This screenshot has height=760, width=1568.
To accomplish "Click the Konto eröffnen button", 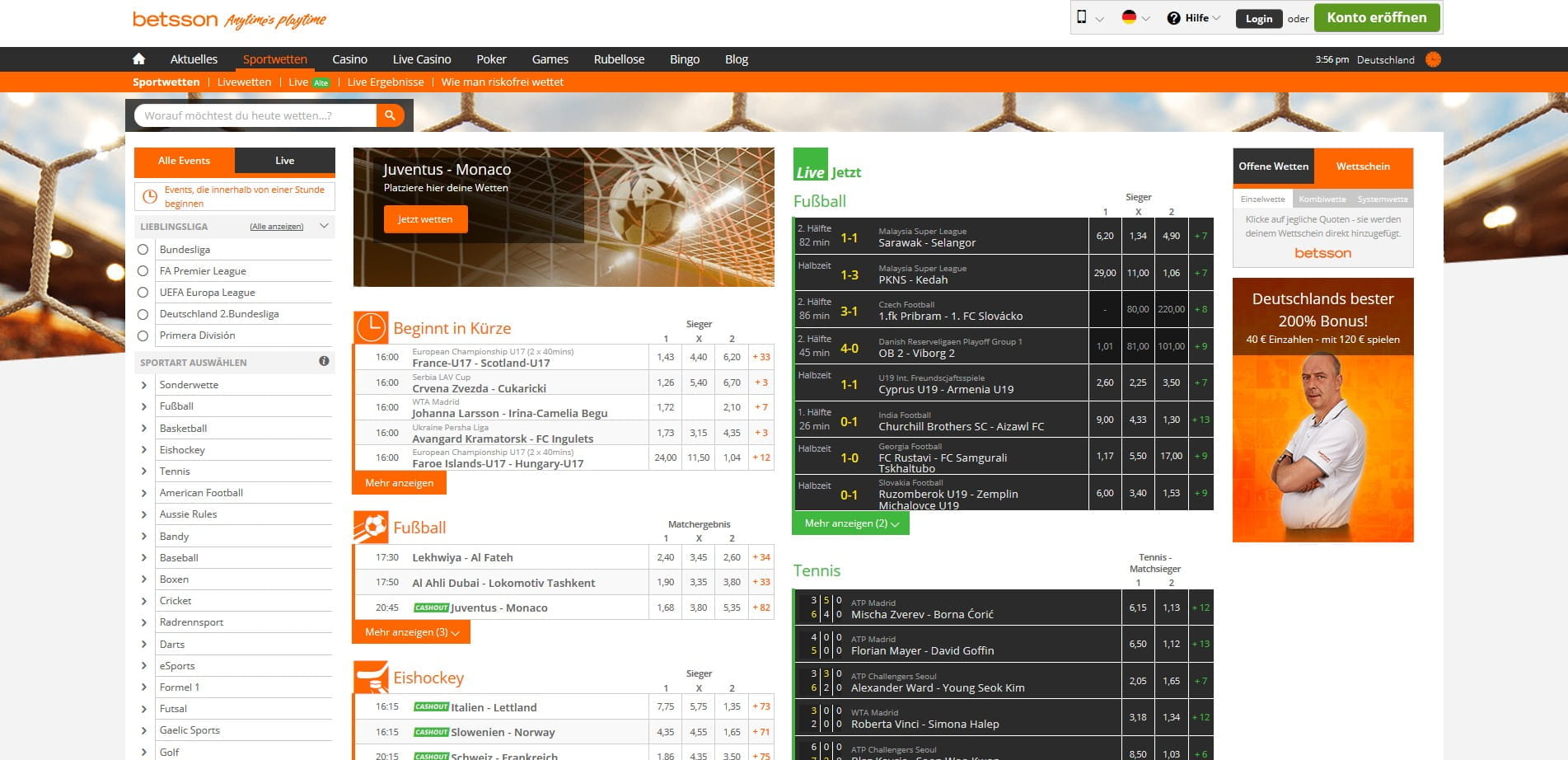I will (1377, 17).
